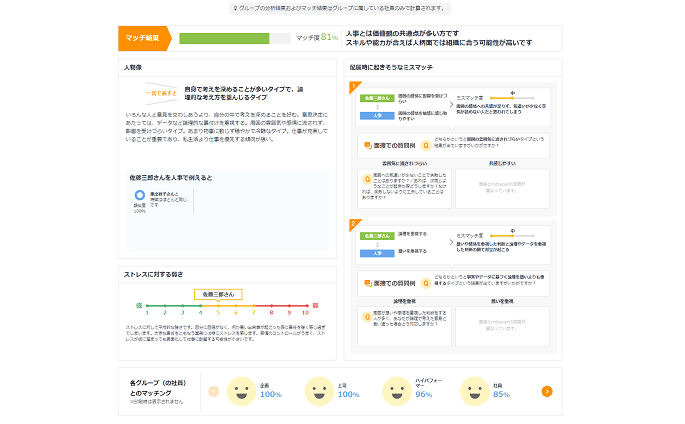
Task: Click the faded previous arrow in group matching
Action: [214, 391]
